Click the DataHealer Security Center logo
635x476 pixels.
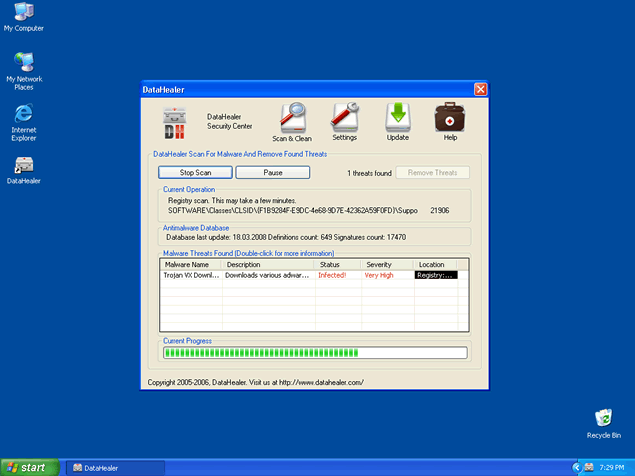point(176,122)
